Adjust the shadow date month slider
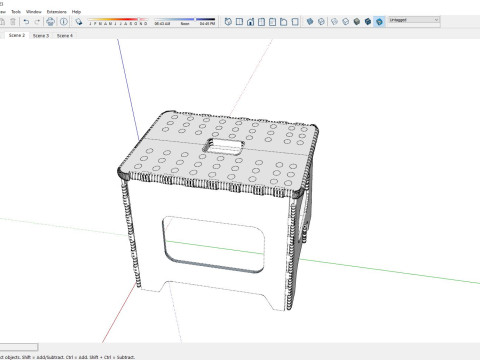This screenshot has width=480, height=360. (x=118, y=19)
